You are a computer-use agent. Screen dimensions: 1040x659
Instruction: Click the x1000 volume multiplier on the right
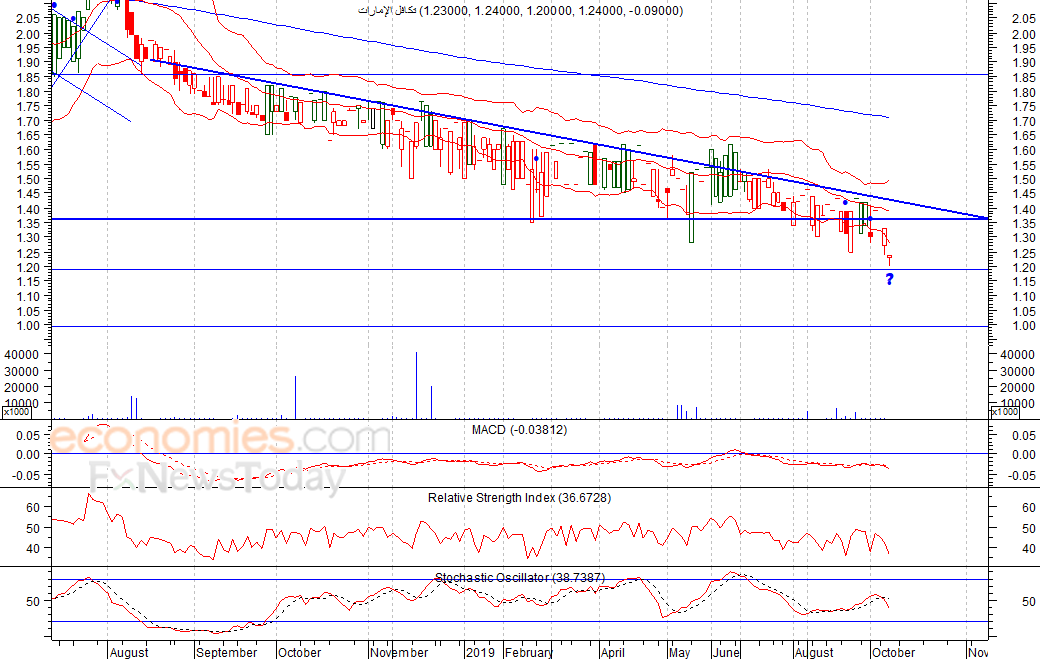[1005, 412]
